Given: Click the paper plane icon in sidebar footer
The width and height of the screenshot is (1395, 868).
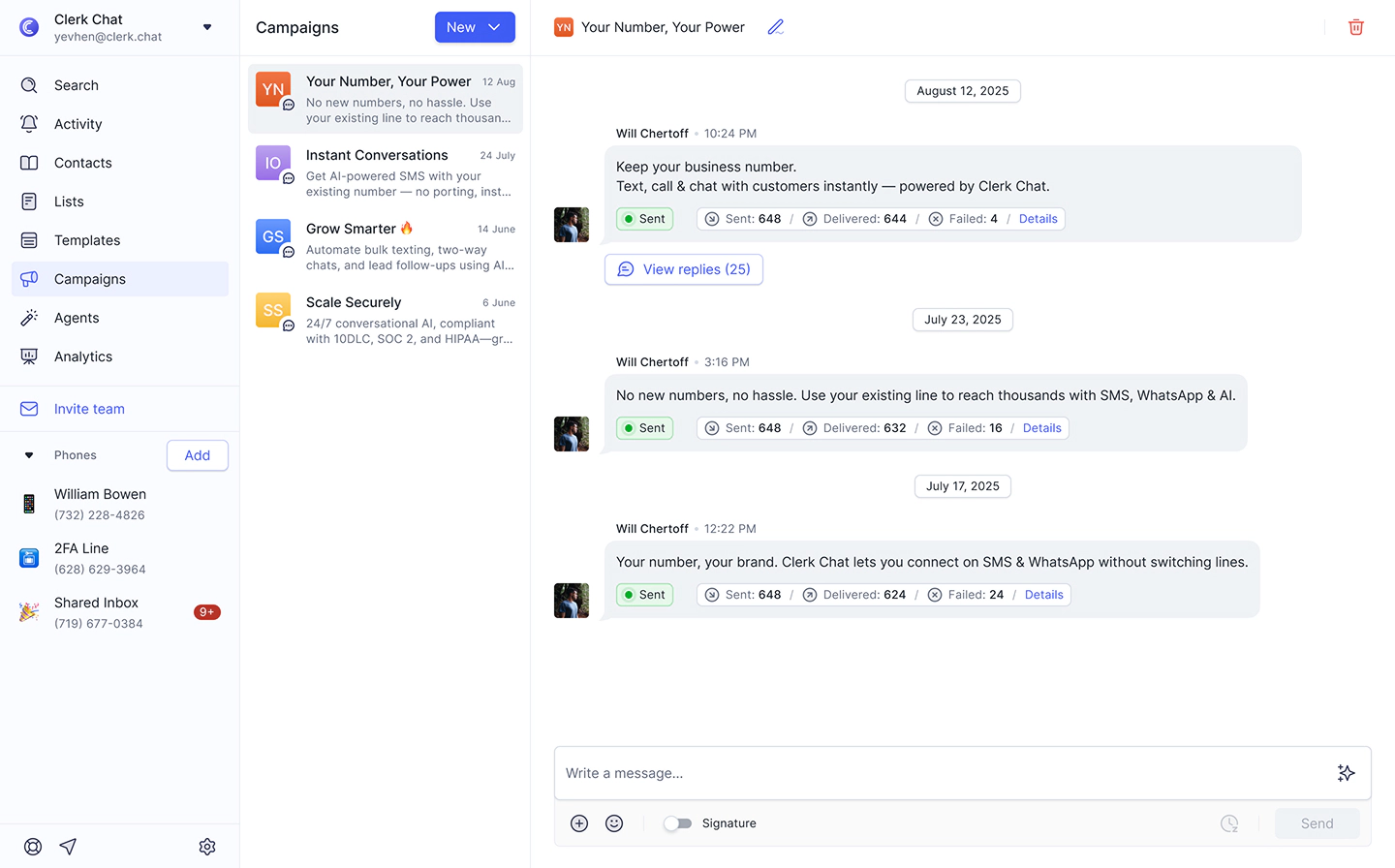Looking at the screenshot, I should [x=68, y=847].
